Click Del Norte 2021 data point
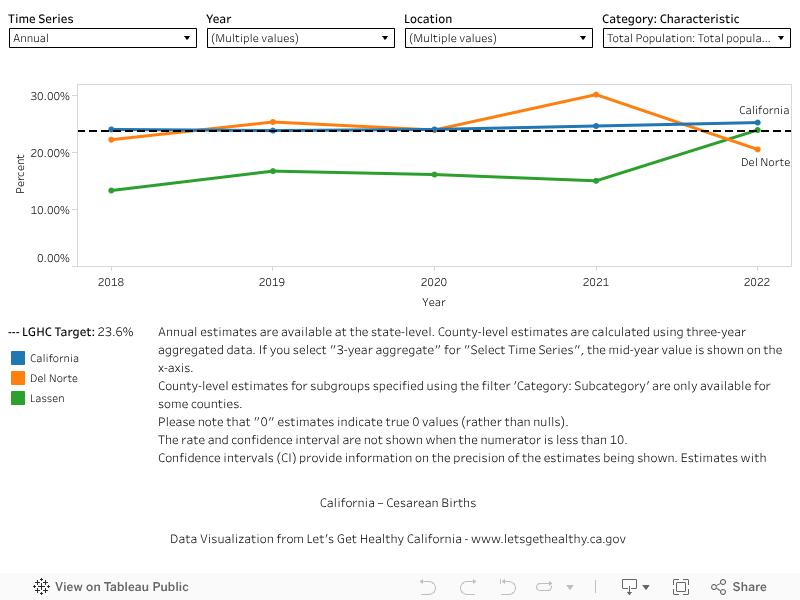This screenshot has width=800, height=600. pyautogui.click(x=596, y=95)
